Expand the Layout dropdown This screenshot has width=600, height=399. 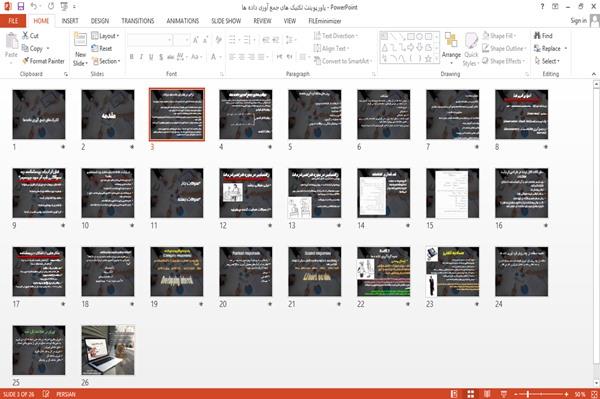(x=105, y=36)
